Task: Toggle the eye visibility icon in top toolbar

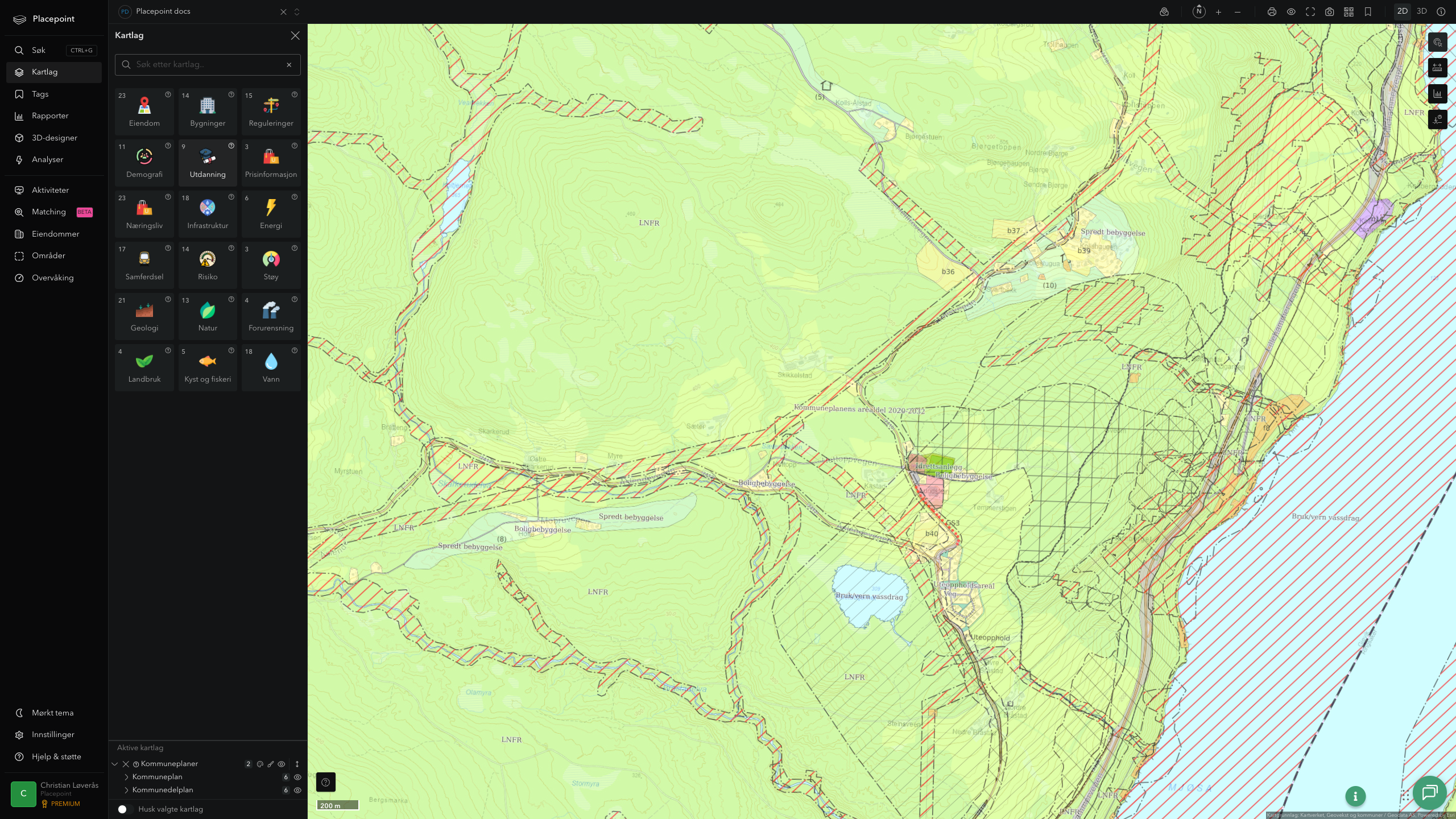Action: tap(1291, 12)
